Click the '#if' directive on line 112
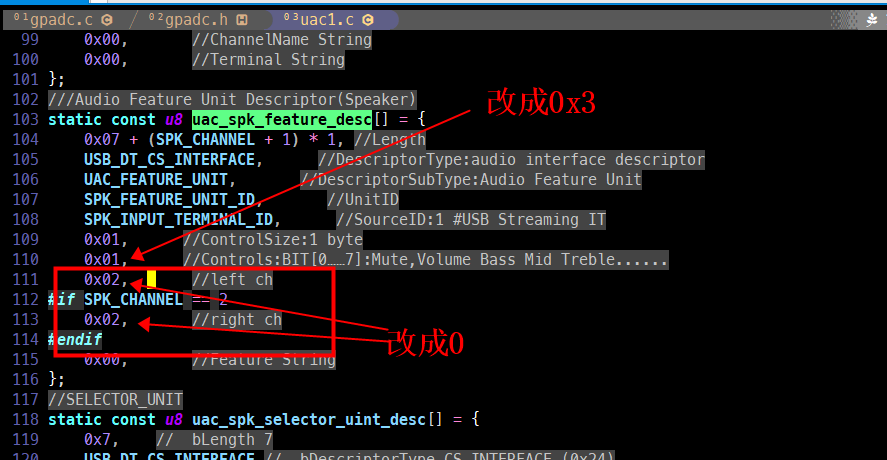The width and height of the screenshot is (887, 460). [x=62, y=299]
